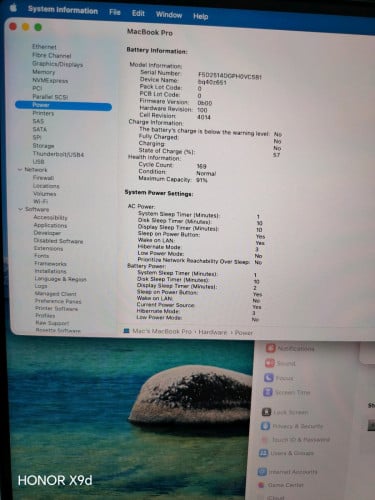This screenshot has height=500, width=375.
Task: Open Internet Accounts in System Settings
Action: (288, 472)
